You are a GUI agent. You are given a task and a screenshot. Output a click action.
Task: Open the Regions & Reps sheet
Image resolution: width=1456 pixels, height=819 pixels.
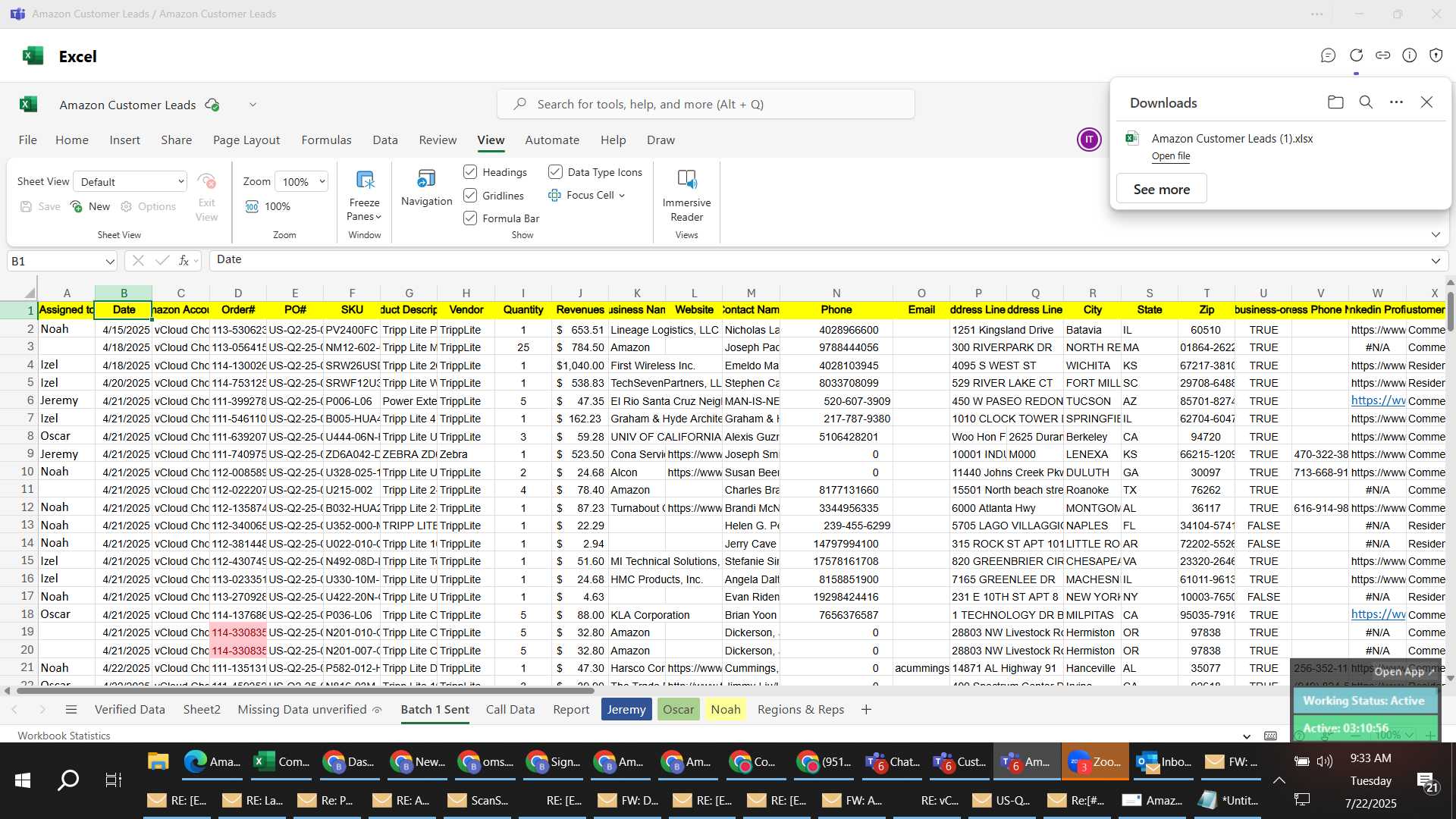(x=801, y=710)
